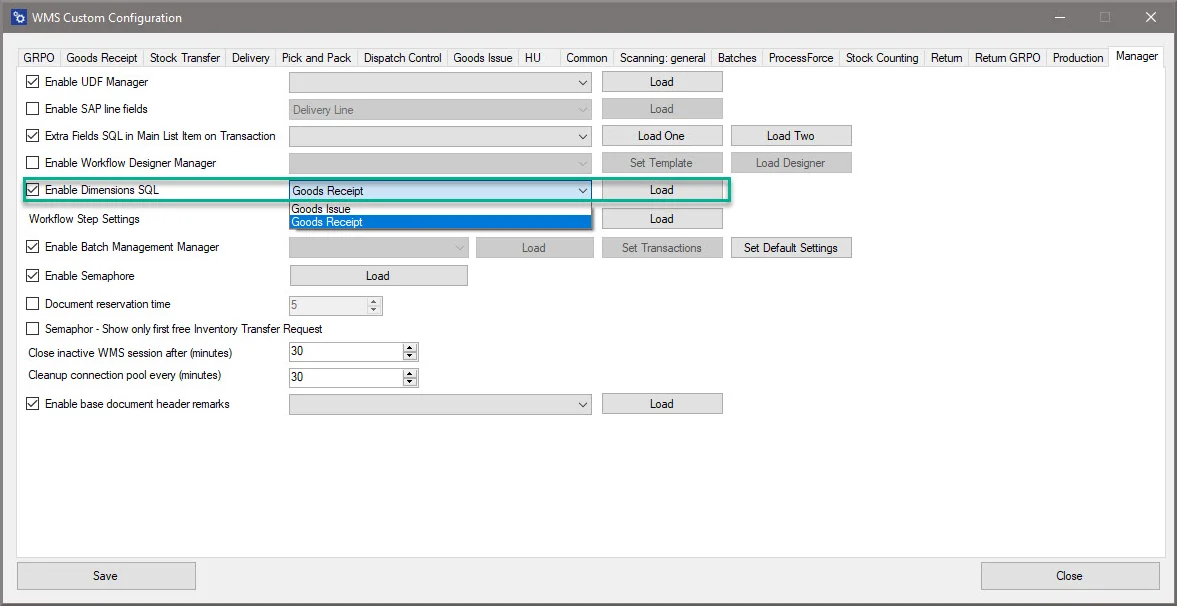Toggle the Enable UDF Manager checkbox
This screenshot has width=1177, height=606.
coord(32,82)
